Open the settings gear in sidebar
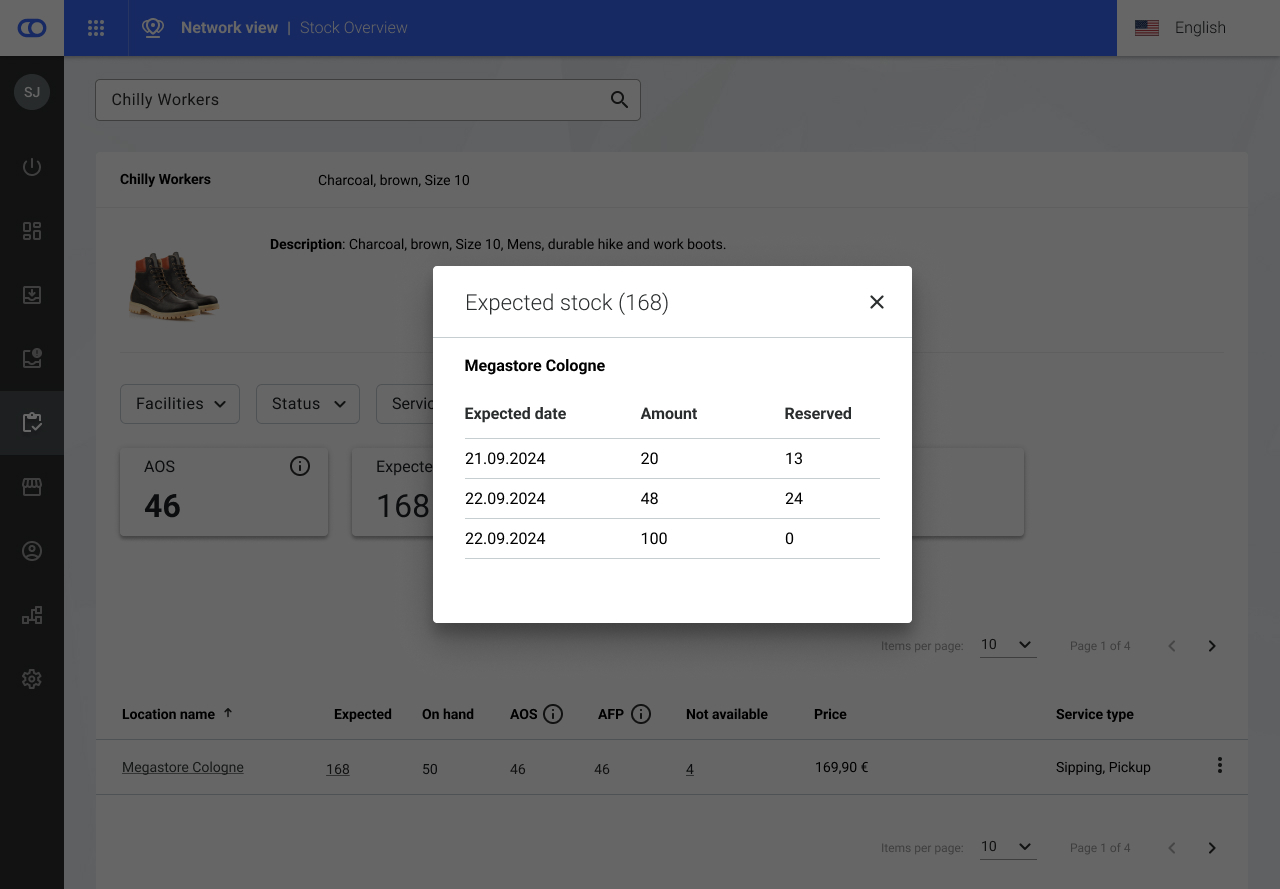1280x889 pixels. point(32,679)
